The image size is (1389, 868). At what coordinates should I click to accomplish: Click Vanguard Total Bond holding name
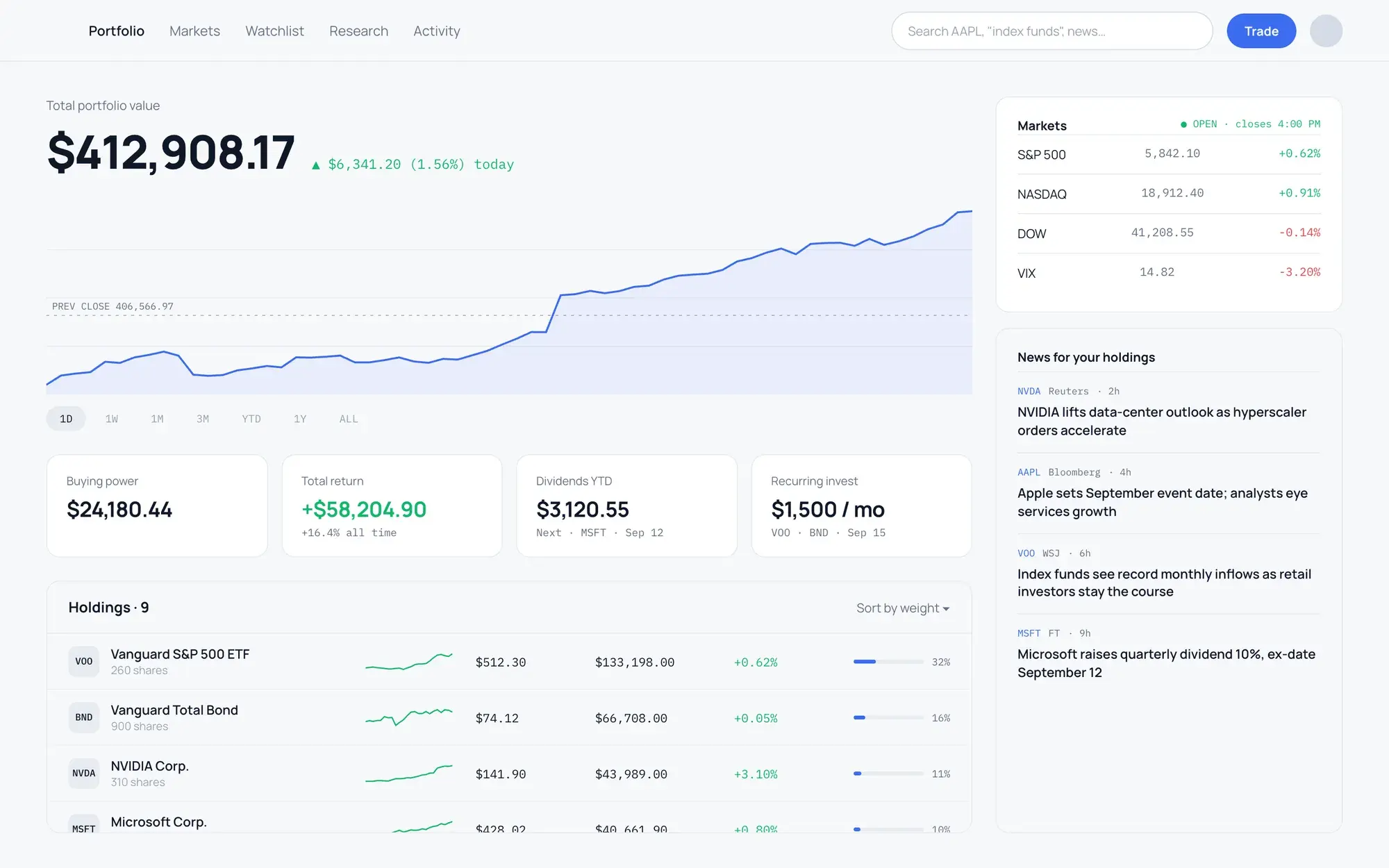[174, 710]
